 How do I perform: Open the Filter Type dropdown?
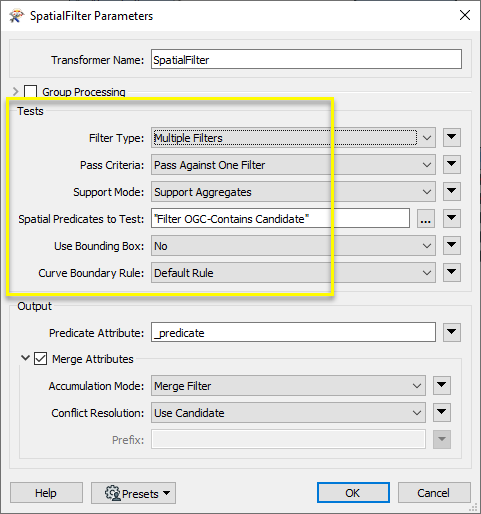click(293, 138)
